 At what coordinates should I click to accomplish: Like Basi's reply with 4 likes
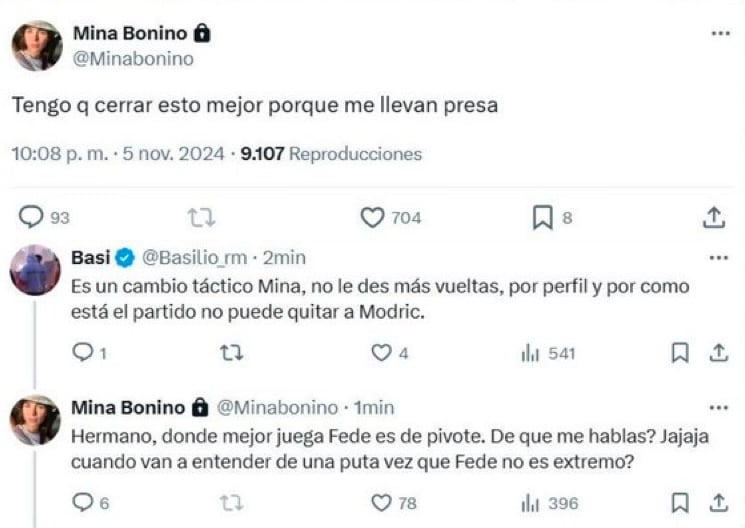381,353
